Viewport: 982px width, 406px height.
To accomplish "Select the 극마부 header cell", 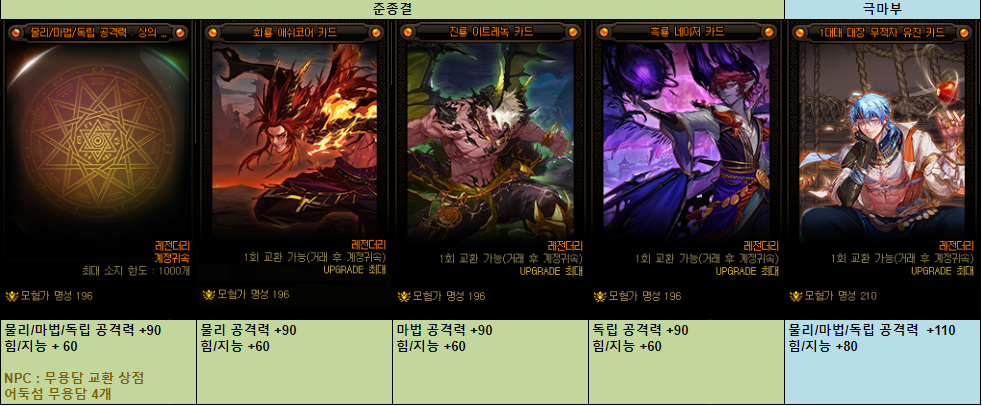I will tap(883, 9).
